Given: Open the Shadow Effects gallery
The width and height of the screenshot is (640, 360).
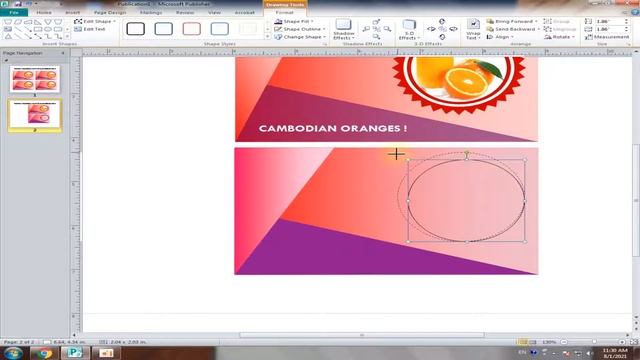Looking at the screenshot, I should [x=343, y=29].
